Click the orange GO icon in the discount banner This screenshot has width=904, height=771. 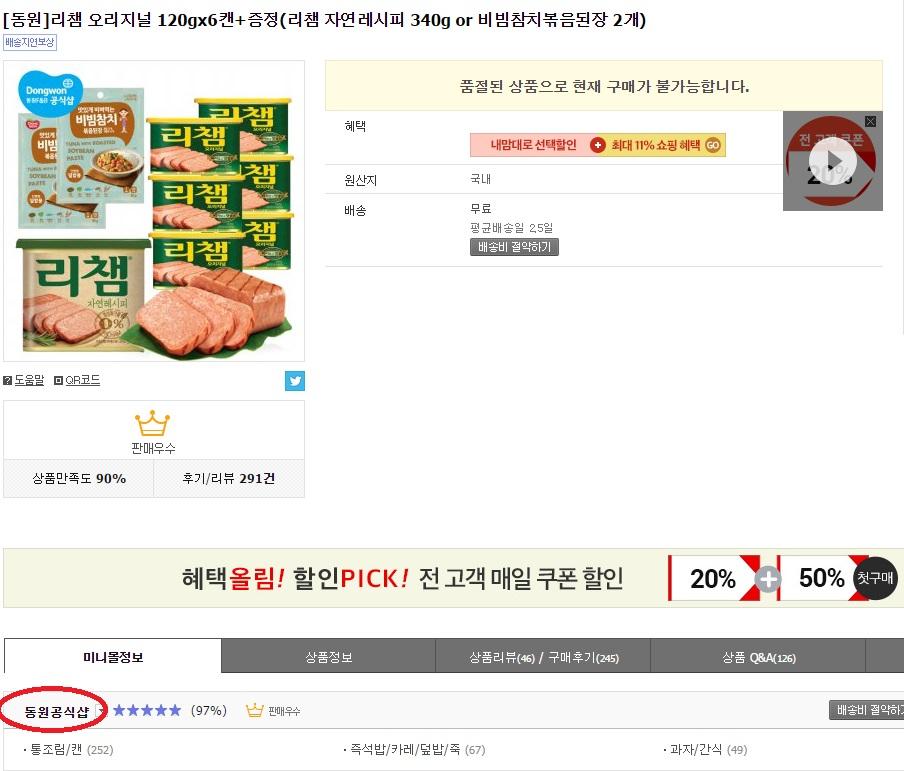[713, 145]
